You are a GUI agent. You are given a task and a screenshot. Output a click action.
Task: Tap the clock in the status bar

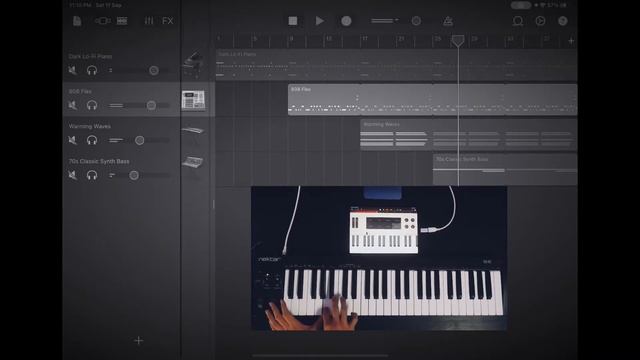80,5
